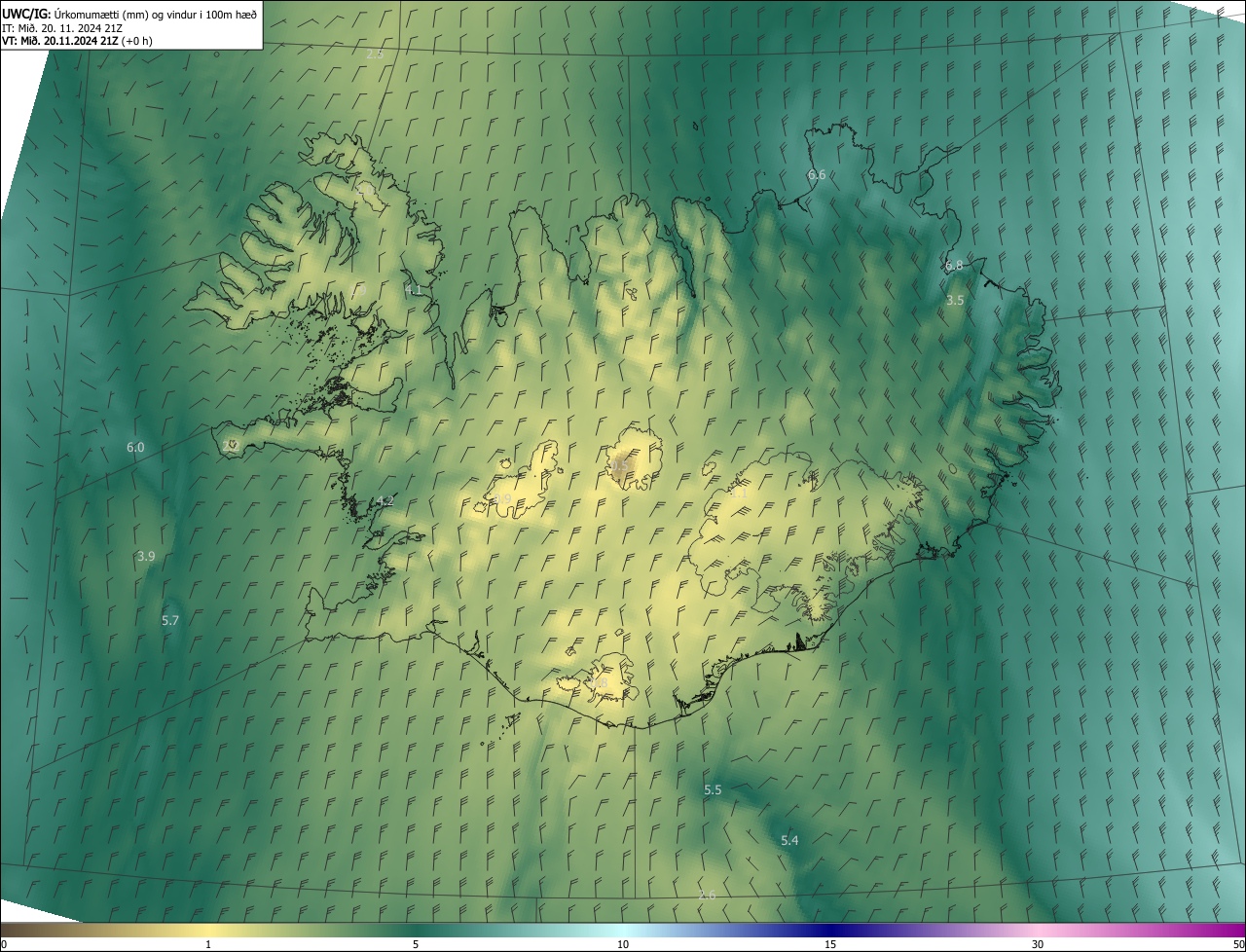The height and width of the screenshot is (952, 1246).
Task: Click the 5.7 value label on the map
Action: [x=170, y=620]
